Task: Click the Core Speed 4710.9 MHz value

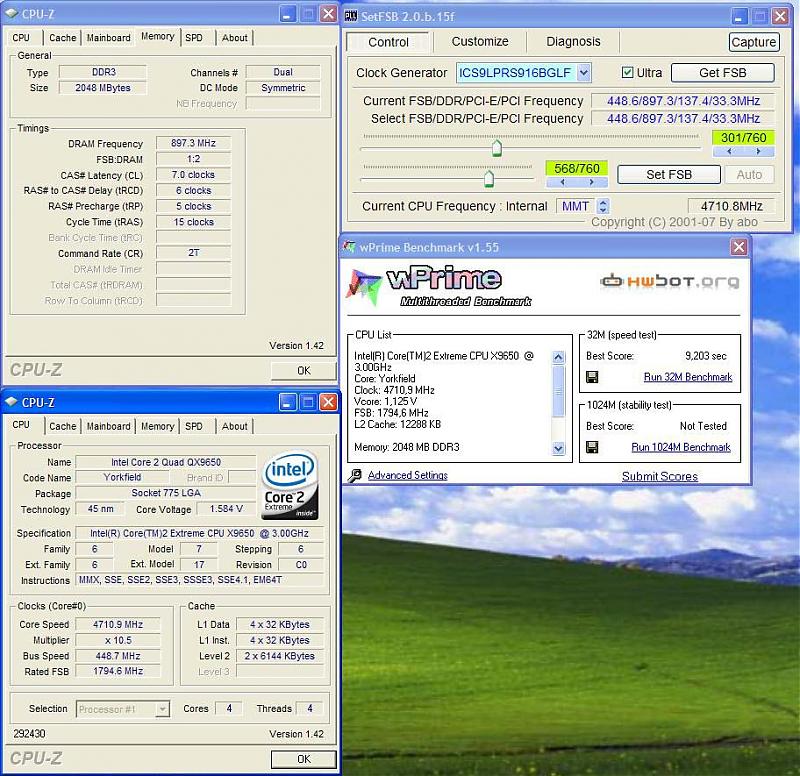Action: (x=118, y=624)
